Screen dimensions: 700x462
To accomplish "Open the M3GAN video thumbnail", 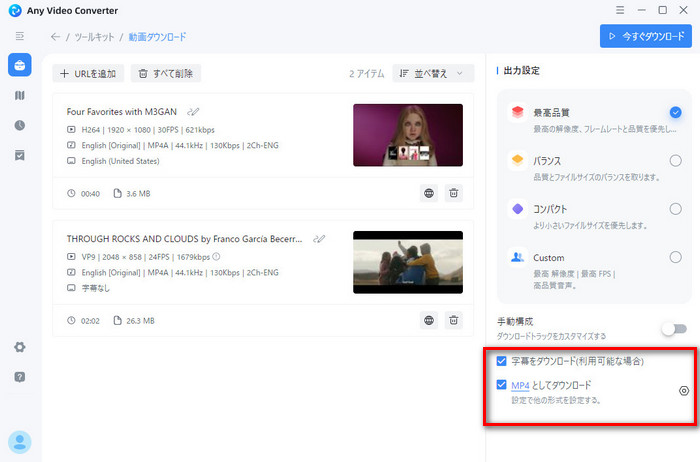I will pos(408,135).
